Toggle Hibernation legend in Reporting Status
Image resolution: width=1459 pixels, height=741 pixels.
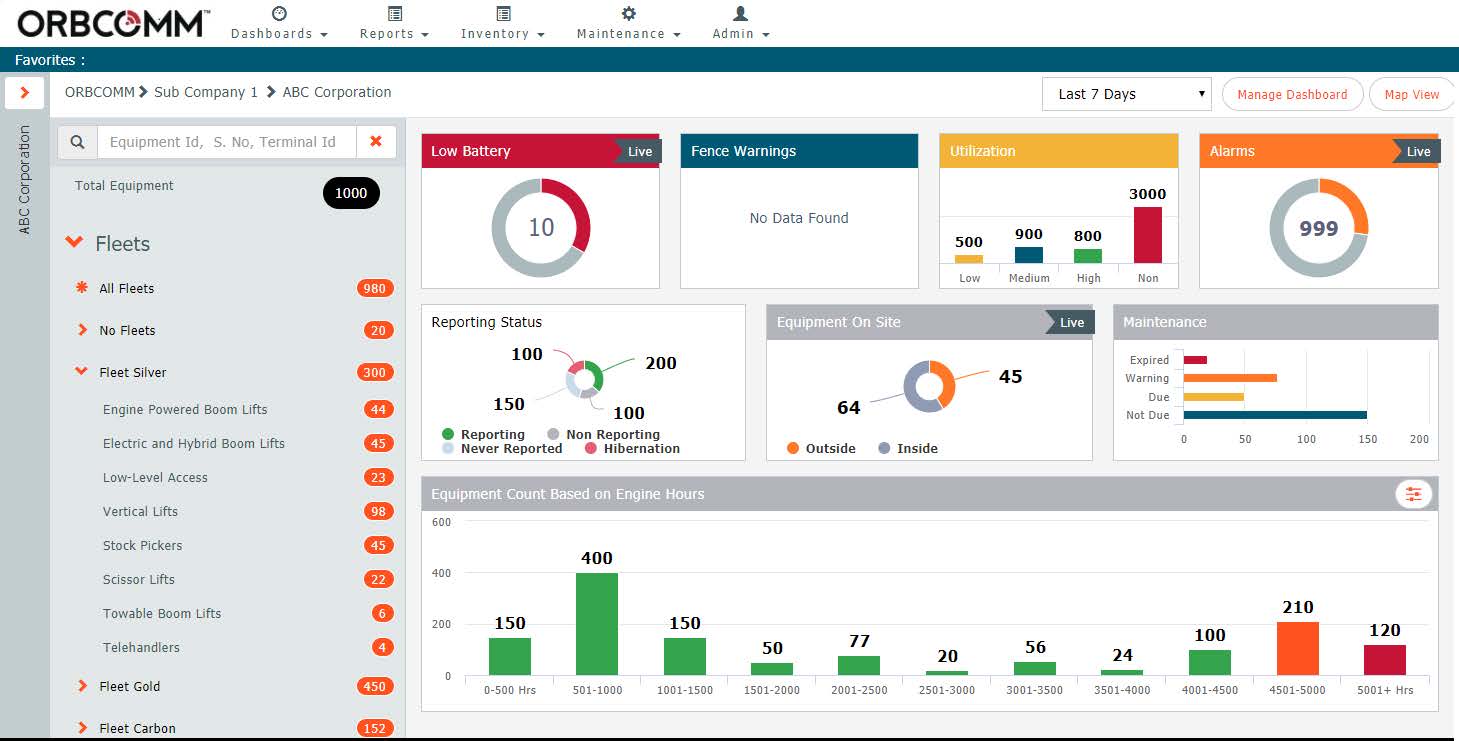click(631, 448)
